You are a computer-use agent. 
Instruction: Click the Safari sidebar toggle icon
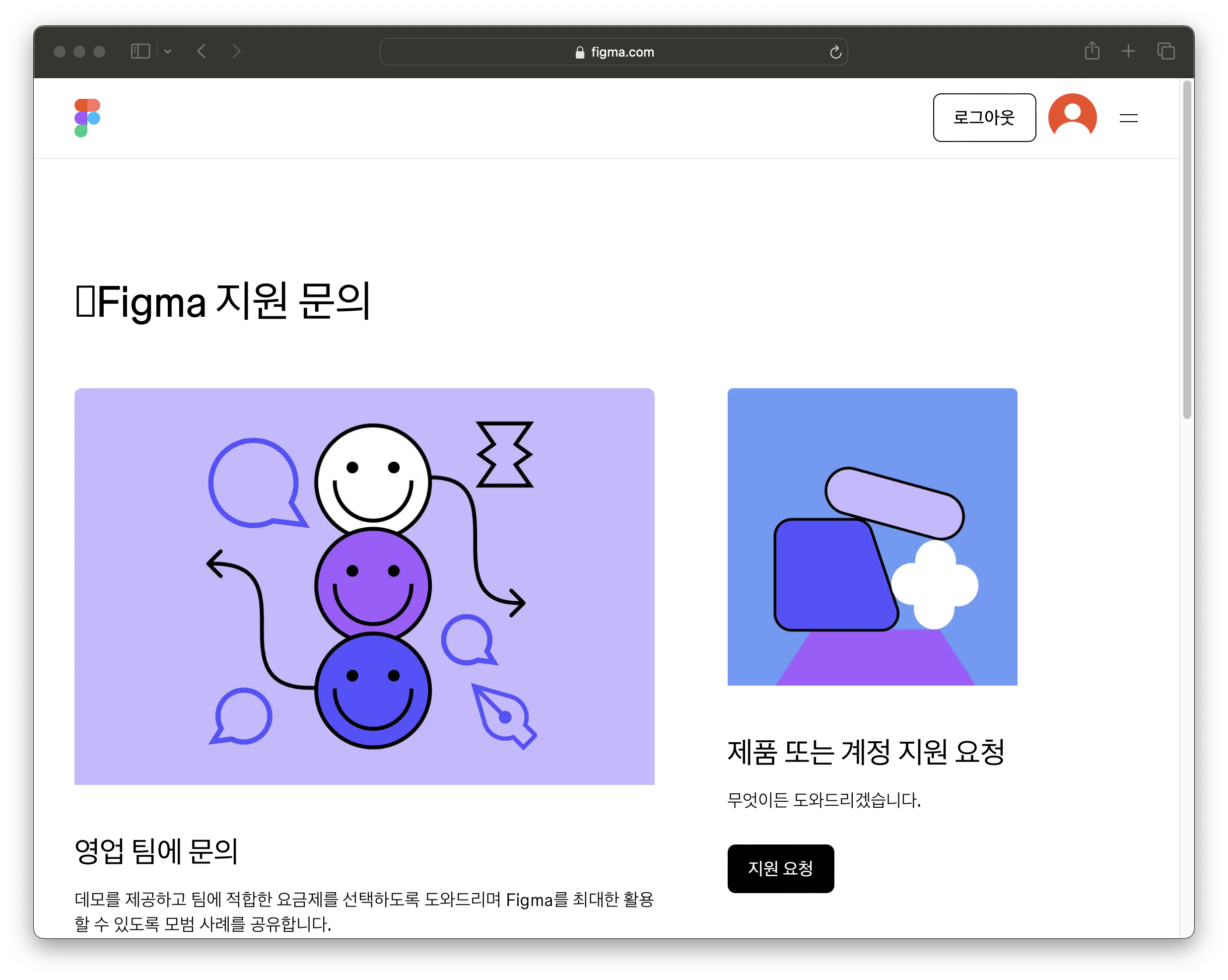pyautogui.click(x=140, y=51)
